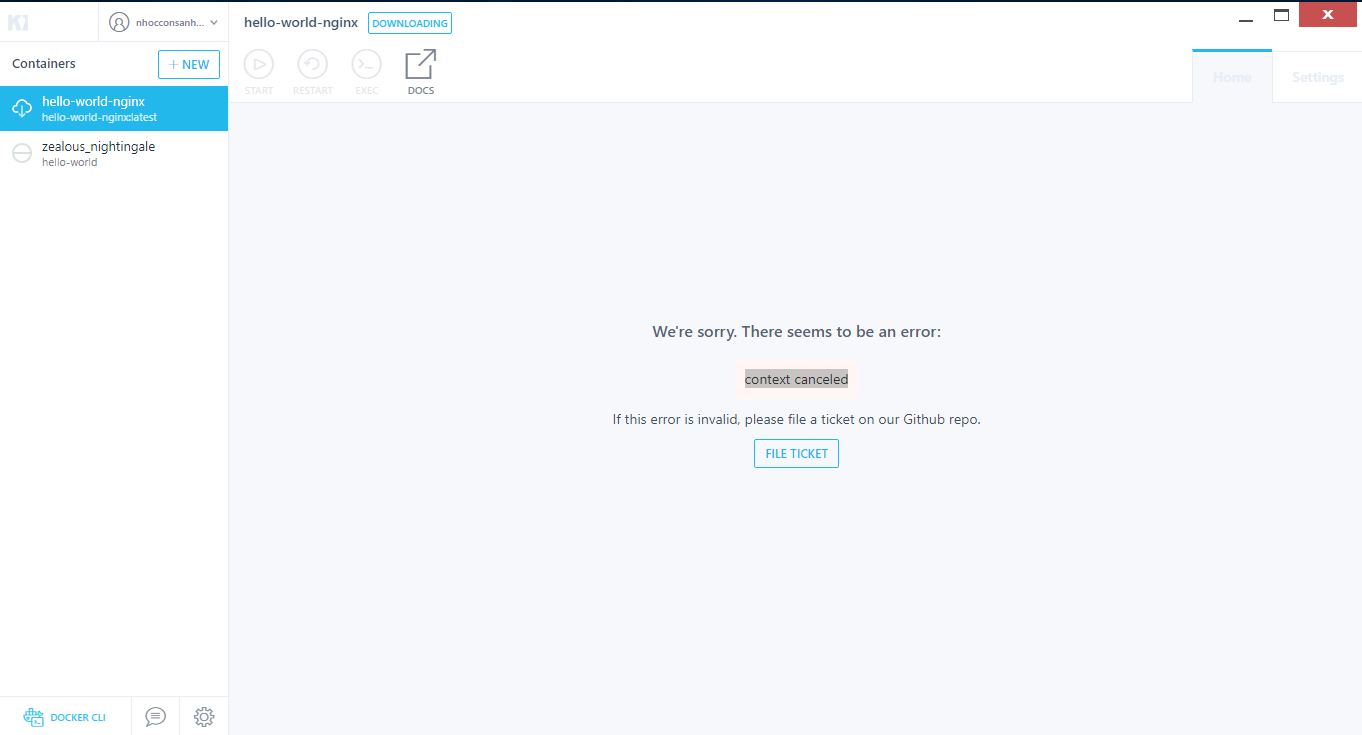The width and height of the screenshot is (1362, 735).
Task: Select the Home tab
Action: coord(1232,76)
